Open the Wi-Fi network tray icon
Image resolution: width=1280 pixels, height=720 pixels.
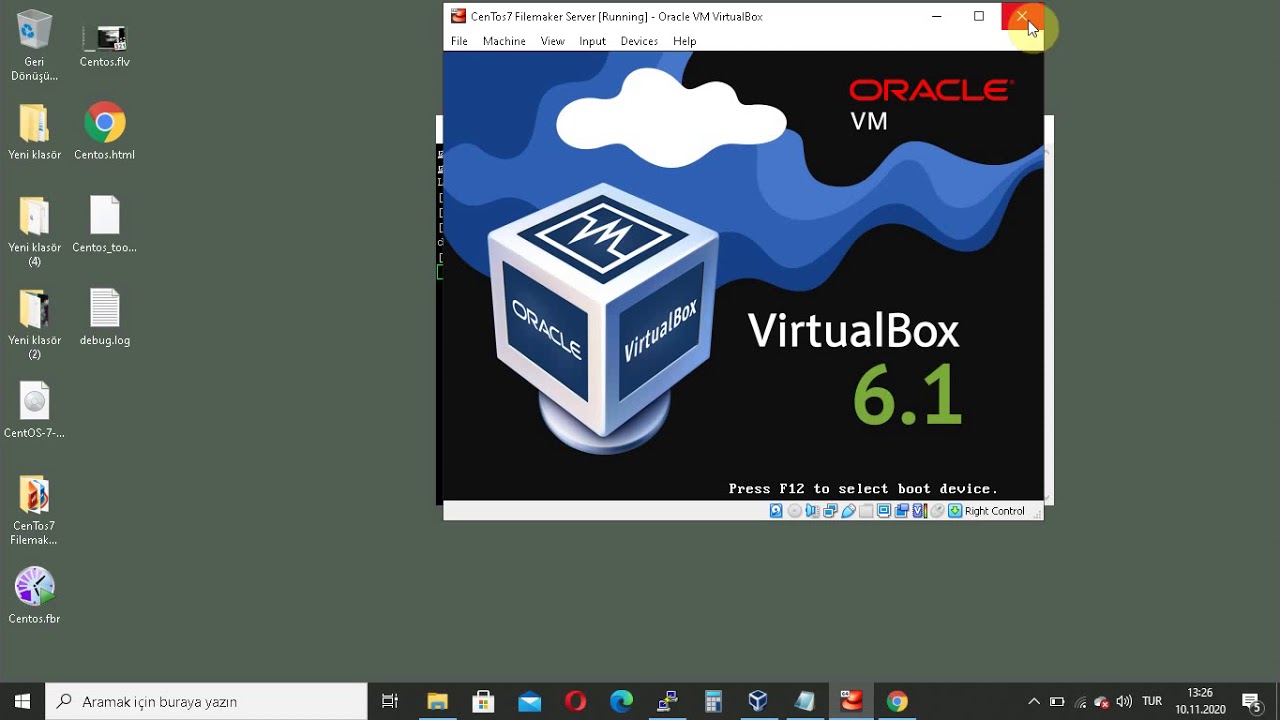(1080, 701)
